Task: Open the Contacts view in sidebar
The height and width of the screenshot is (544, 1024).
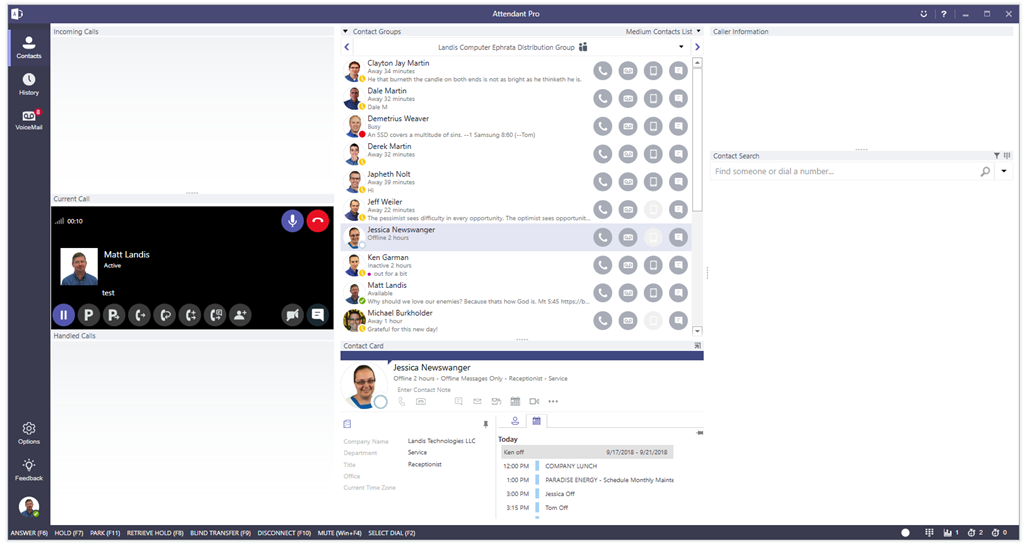Action: (29, 47)
